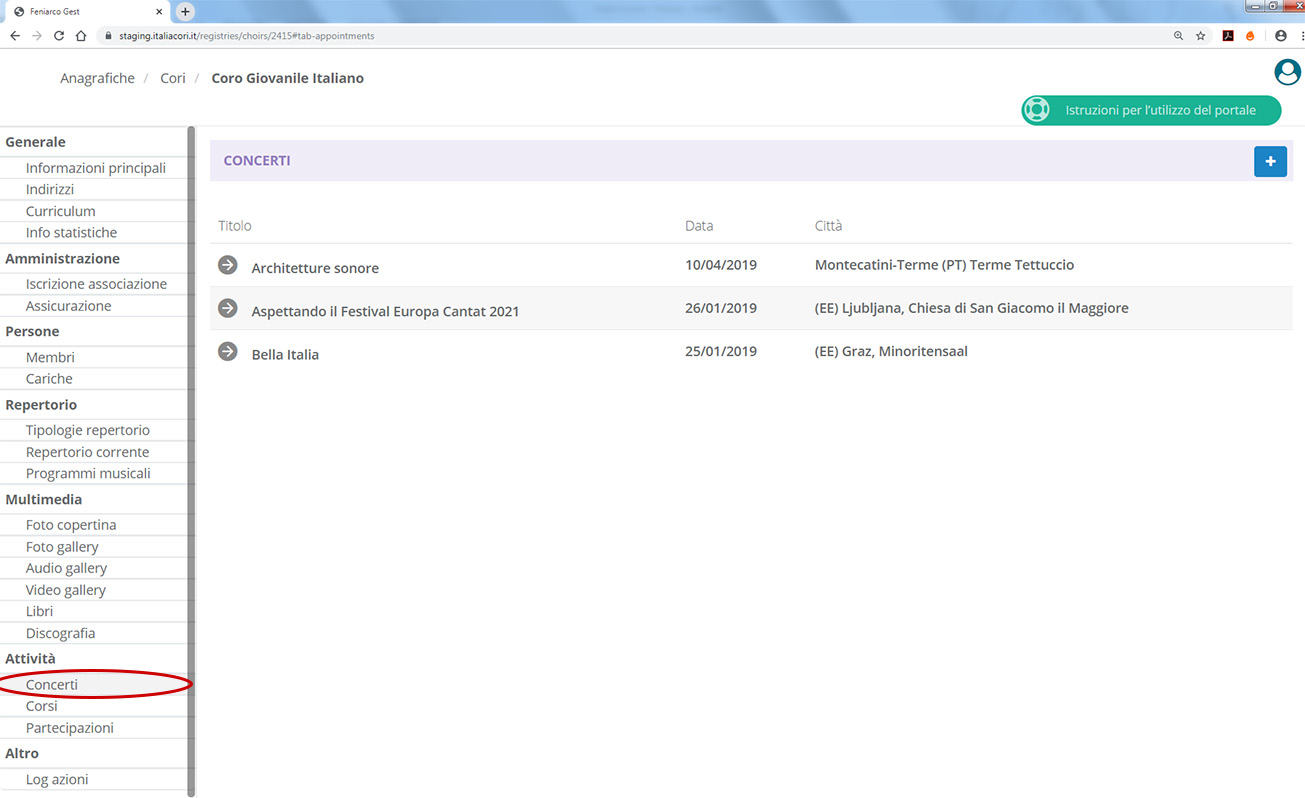Open the user profile avatar icon

point(1287,72)
